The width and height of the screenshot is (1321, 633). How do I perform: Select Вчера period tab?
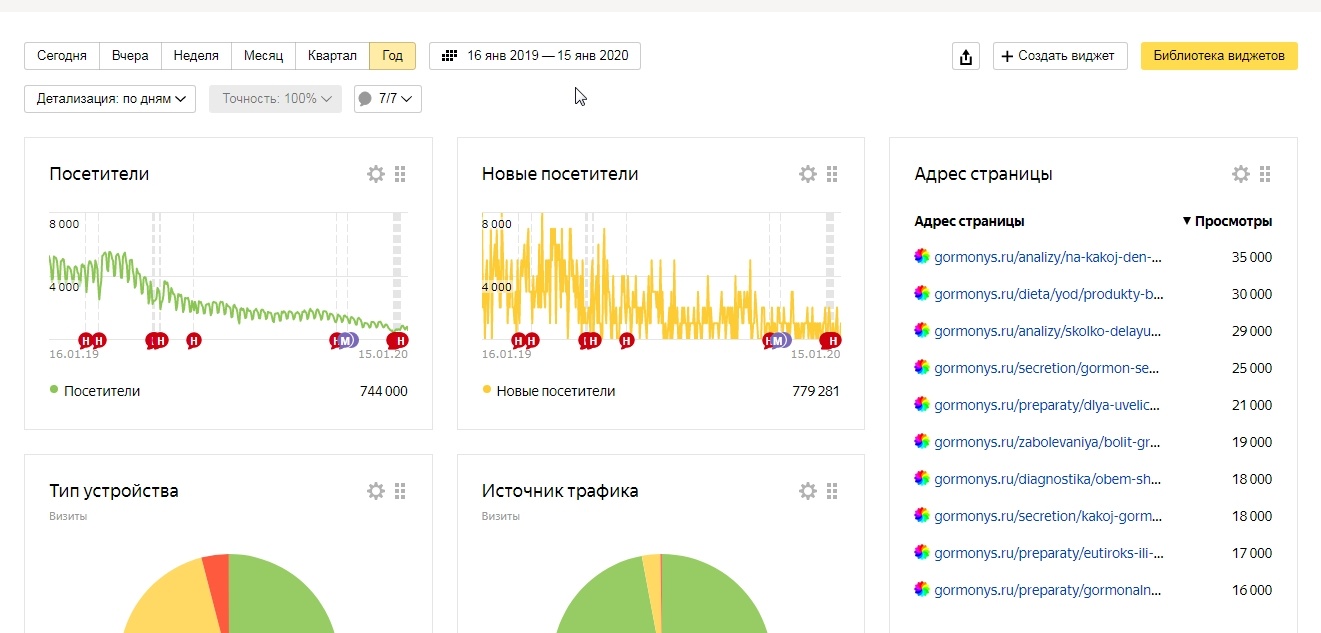(130, 56)
